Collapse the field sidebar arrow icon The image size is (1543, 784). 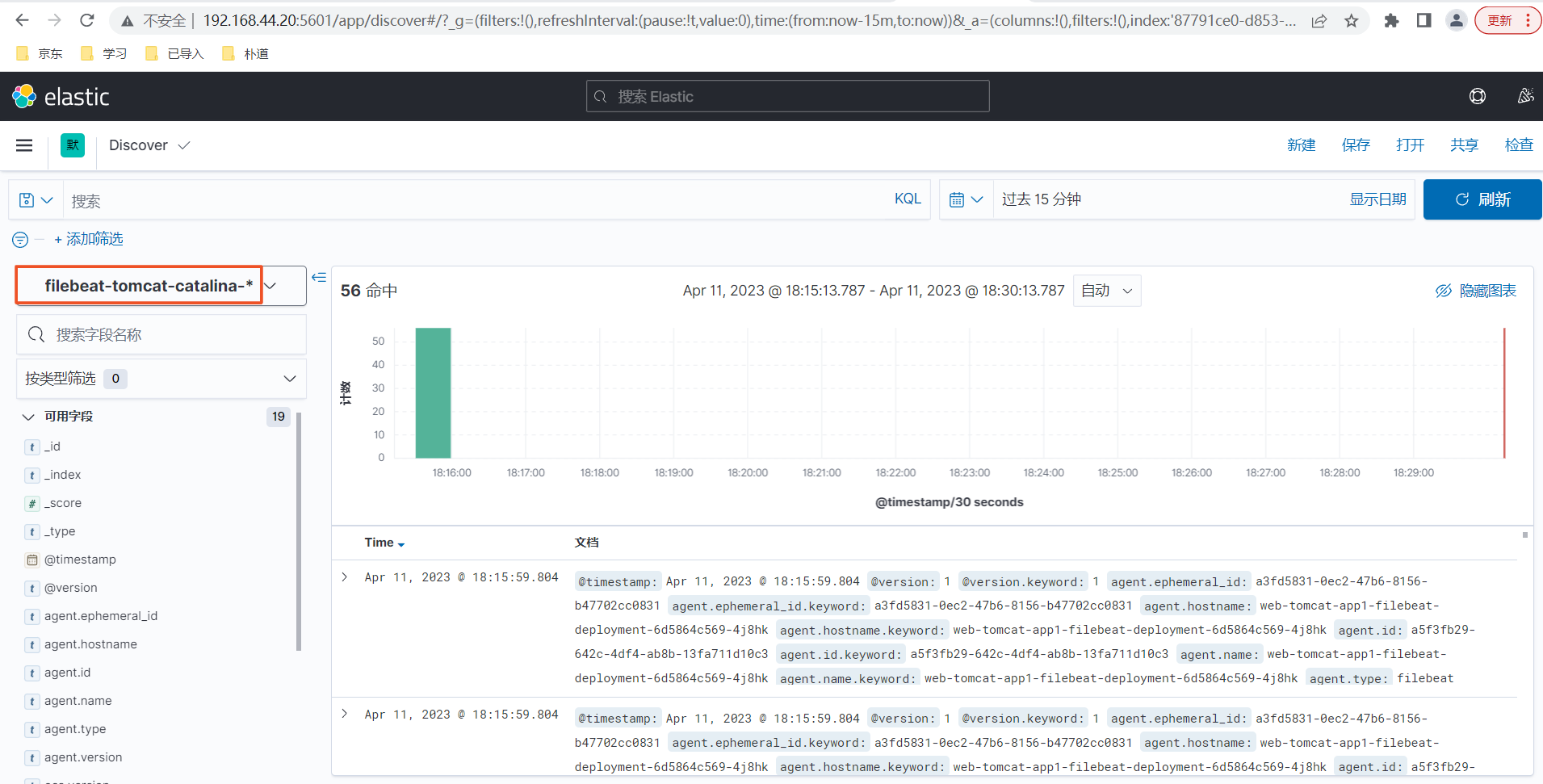(319, 278)
